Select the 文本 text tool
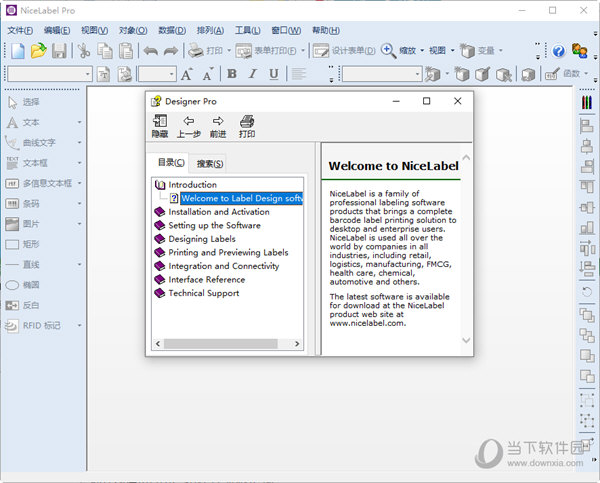Image resolution: width=600 pixels, height=483 pixels. pos(24,122)
